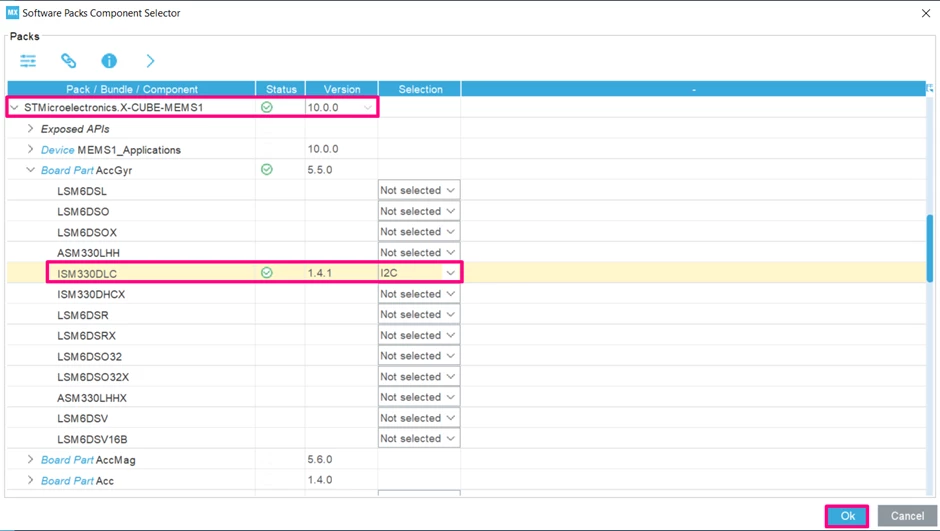940x531 pixels.
Task: Open the LSM6DSO selection dropdown
Action: click(419, 211)
